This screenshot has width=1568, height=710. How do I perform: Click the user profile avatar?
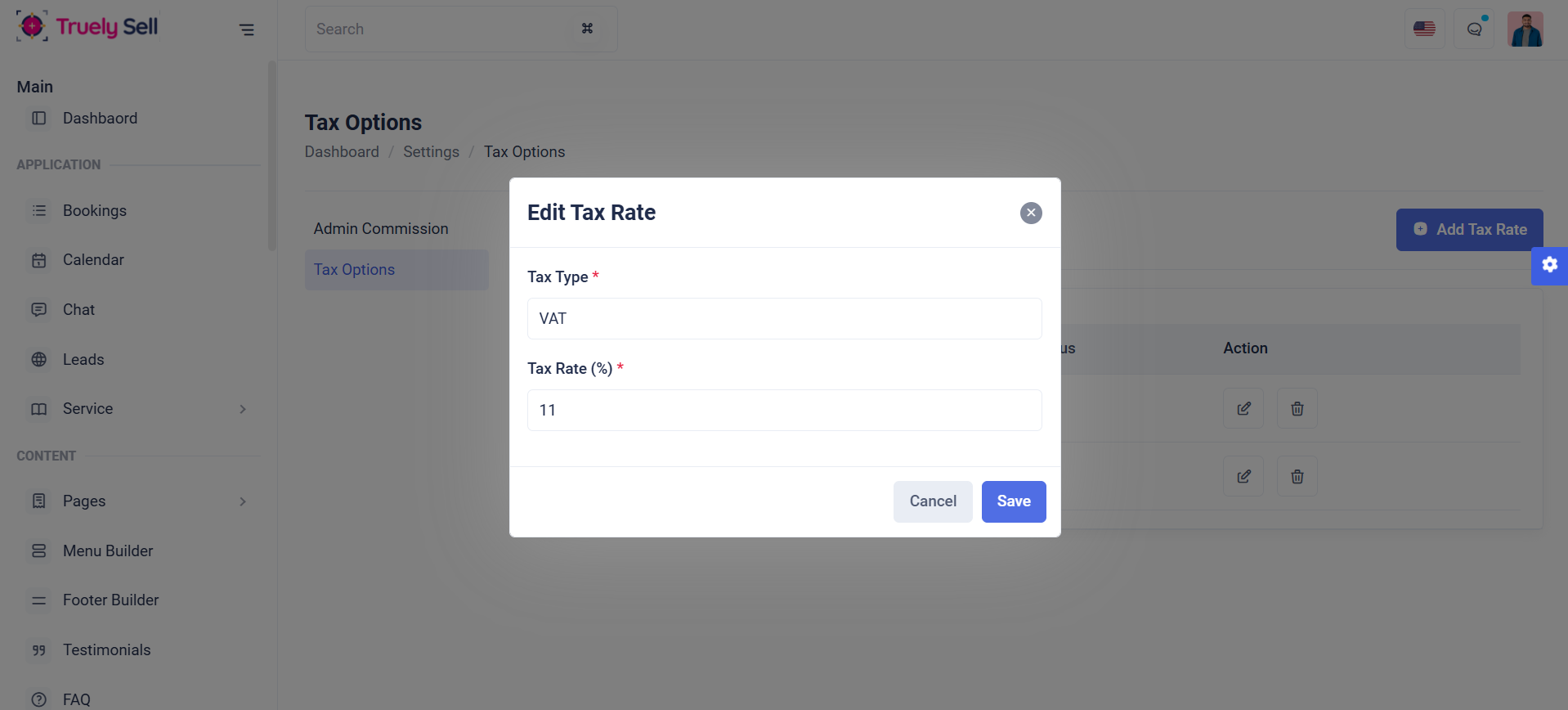pyautogui.click(x=1525, y=29)
